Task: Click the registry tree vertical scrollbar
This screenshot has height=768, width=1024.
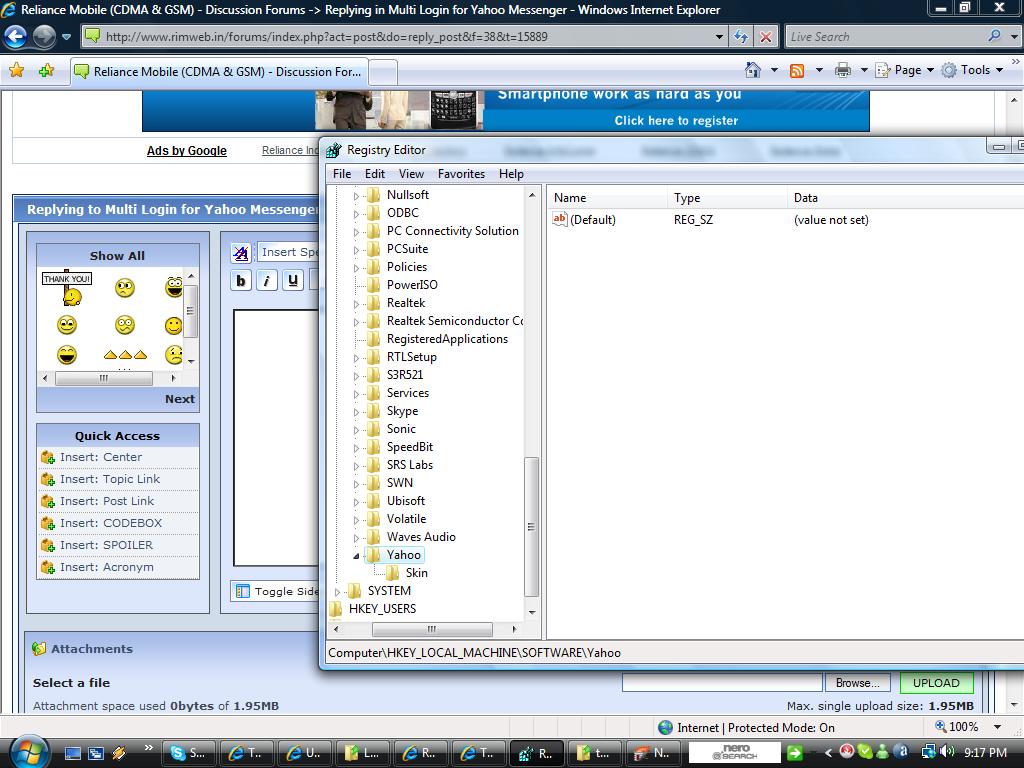Action: pyautogui.click(x=532, y=526)
